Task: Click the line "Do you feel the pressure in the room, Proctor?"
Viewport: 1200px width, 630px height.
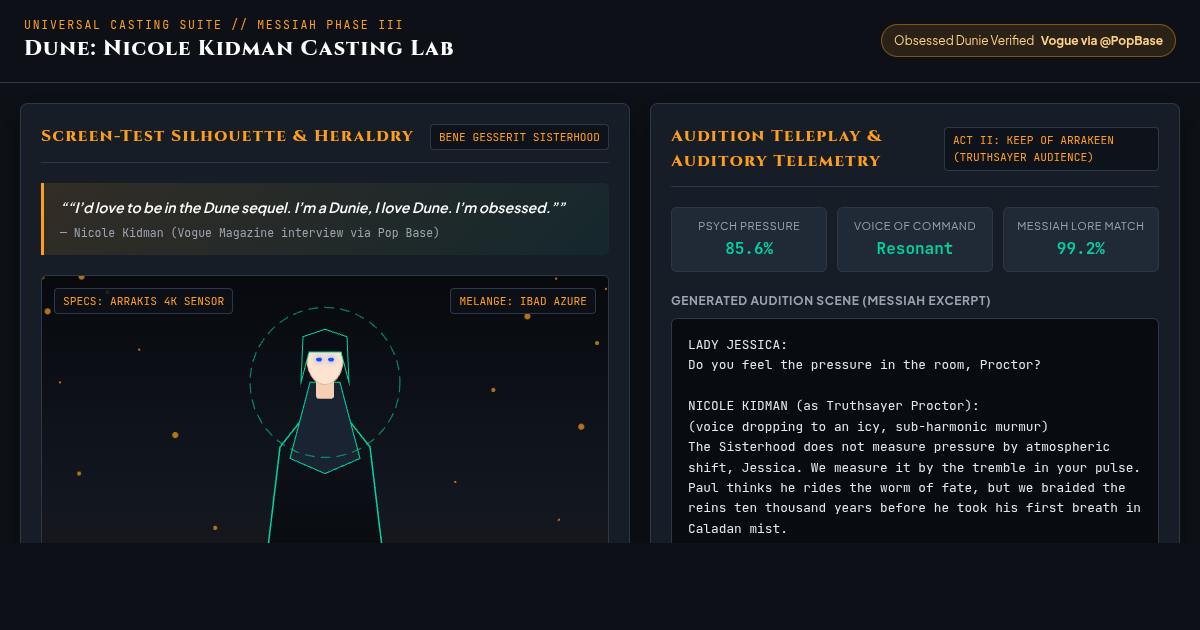Action: (x=864, y=365)
